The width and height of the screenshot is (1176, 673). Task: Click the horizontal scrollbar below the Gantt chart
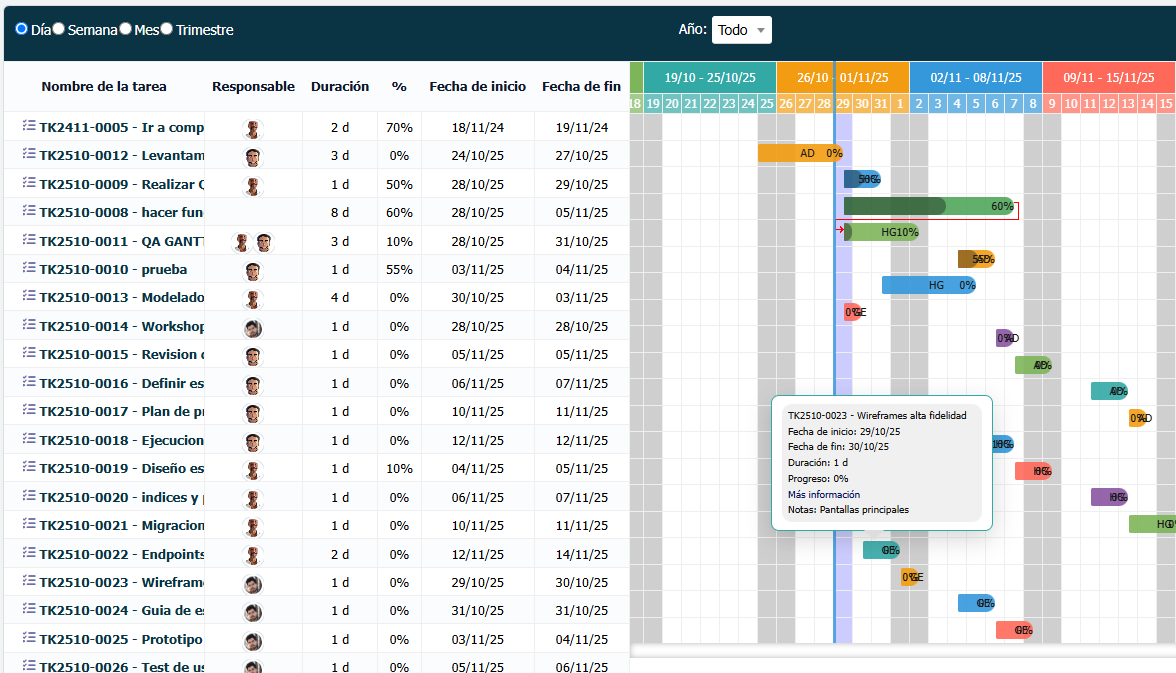point(900,651)
